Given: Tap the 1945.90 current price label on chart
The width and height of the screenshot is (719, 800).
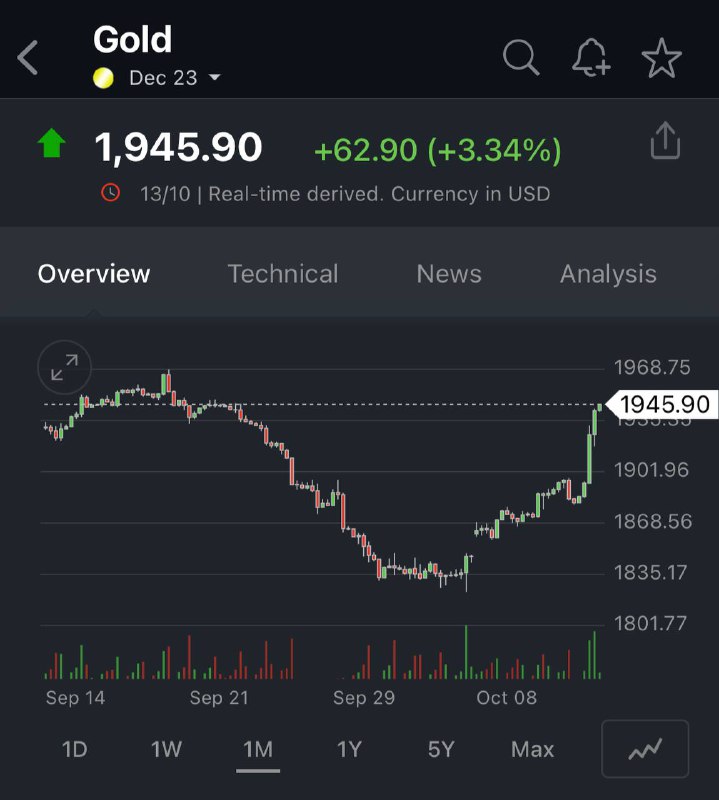Looking at the screenshot, I should pyautogui.click(x=662, y=404).
